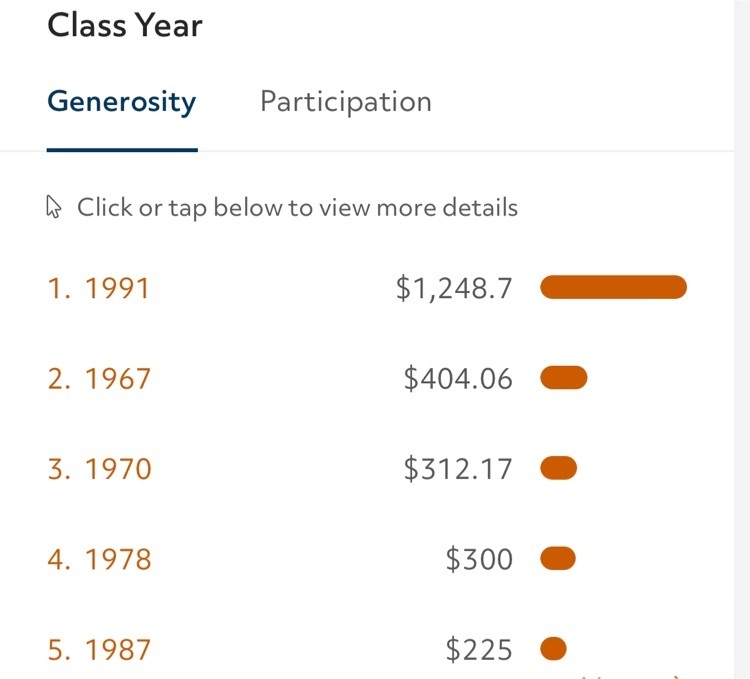750x679 pixels.
Task: Click the $404.06 generosity amount
Action: 458,378
